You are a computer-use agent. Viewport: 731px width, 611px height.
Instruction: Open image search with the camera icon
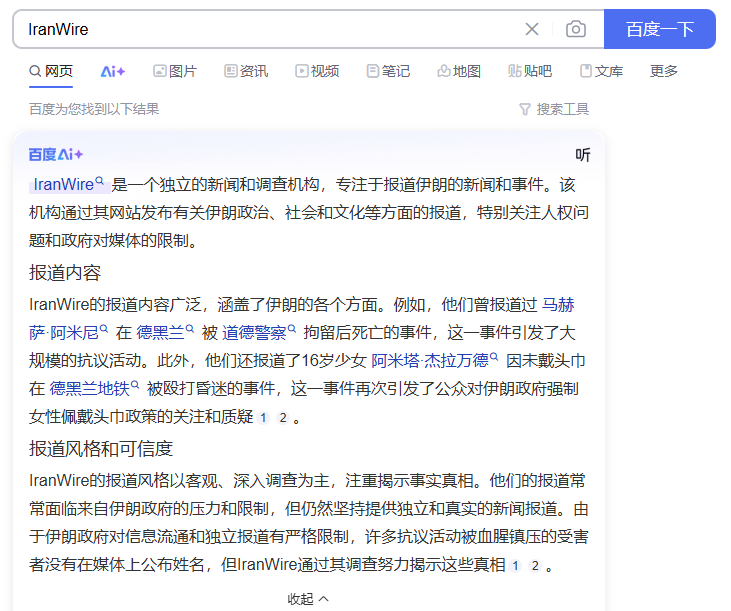[x=576, y=29]
